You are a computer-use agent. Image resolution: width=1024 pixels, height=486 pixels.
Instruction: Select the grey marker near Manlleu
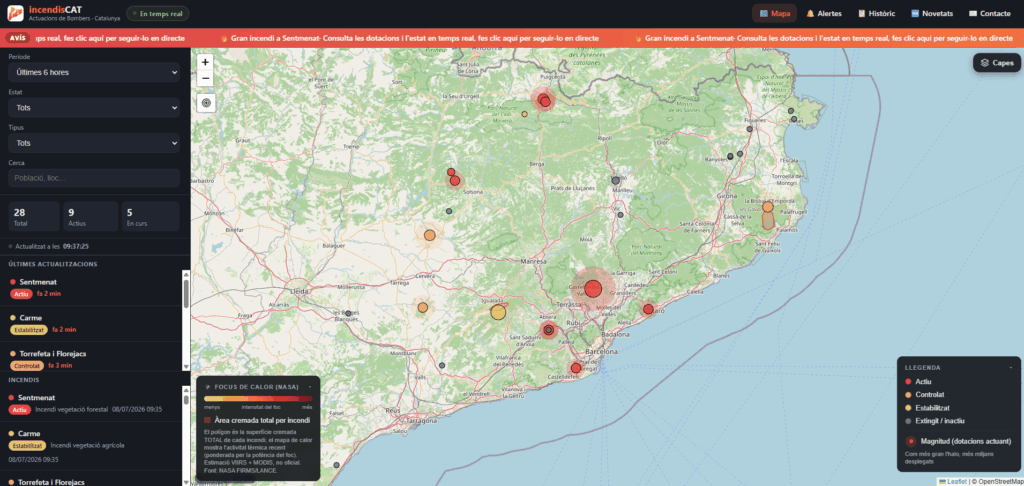[x=616, y=180]
